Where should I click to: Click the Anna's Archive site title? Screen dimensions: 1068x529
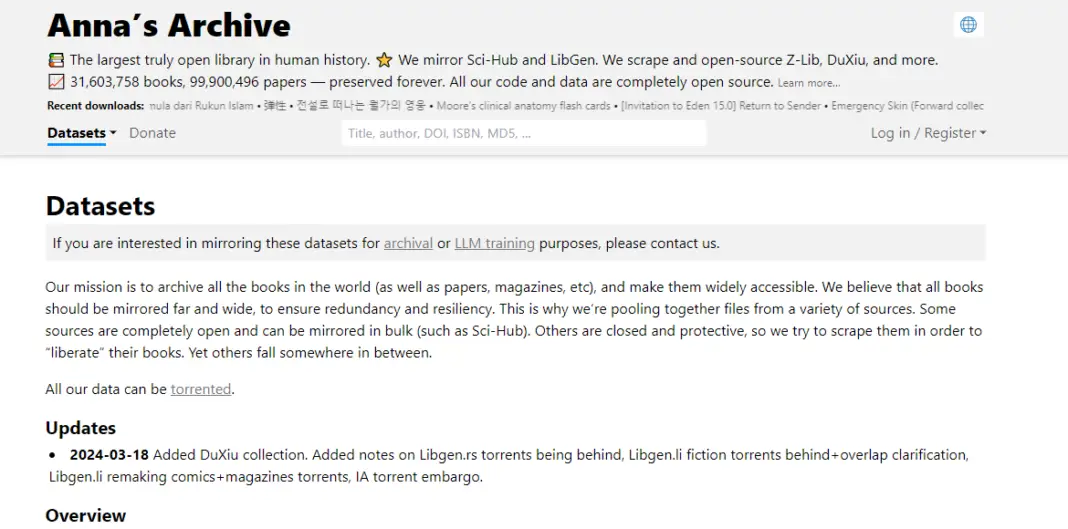point(169,25)
